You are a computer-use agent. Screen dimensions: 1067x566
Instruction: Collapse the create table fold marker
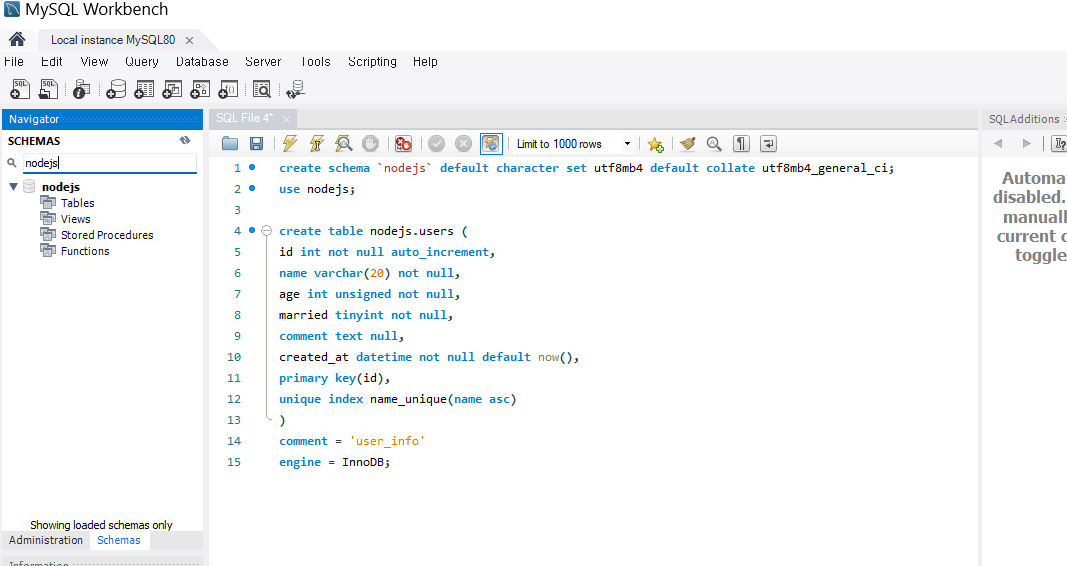point(267,231)
